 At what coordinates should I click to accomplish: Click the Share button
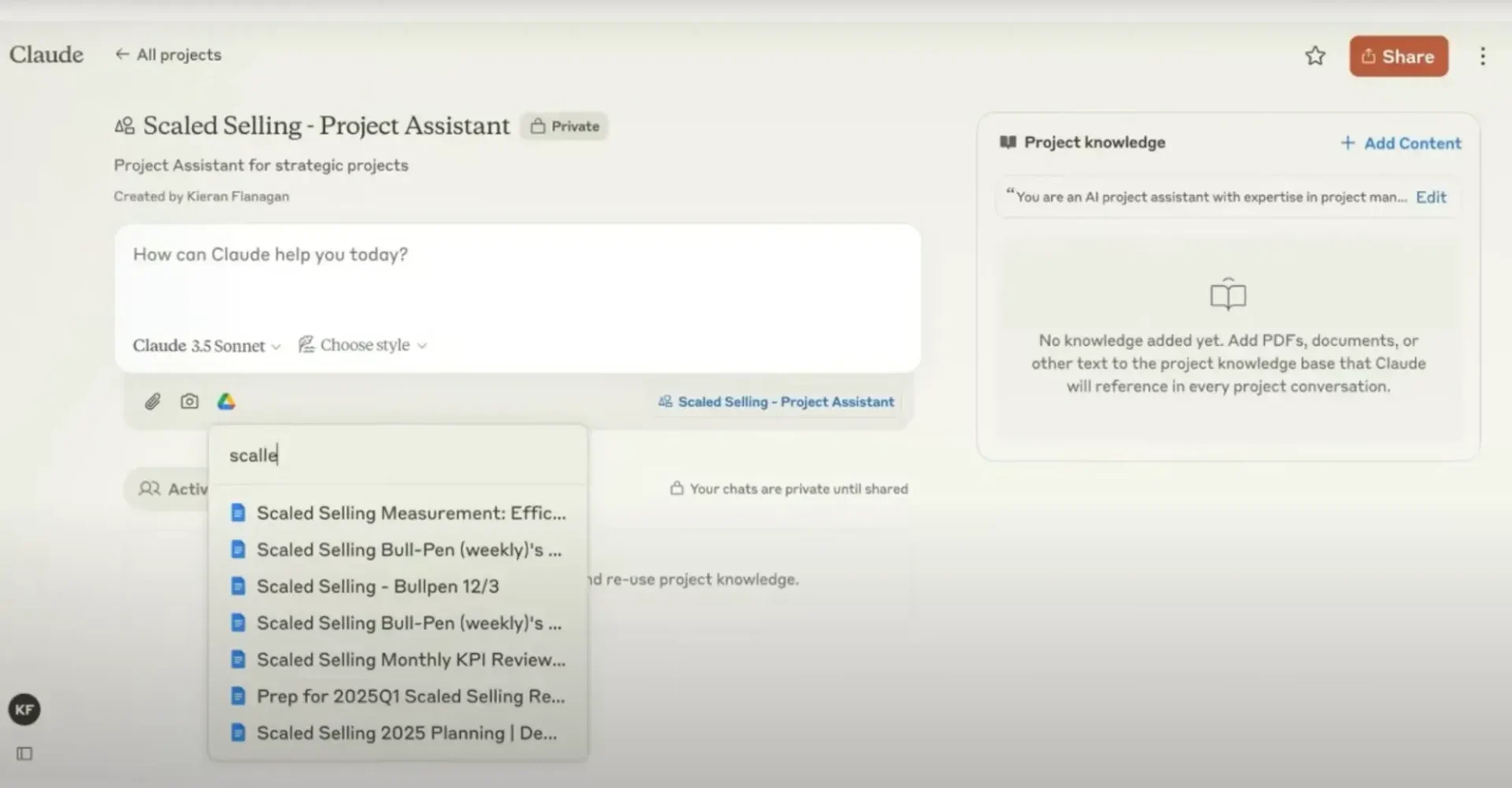tap(1399, 56)
